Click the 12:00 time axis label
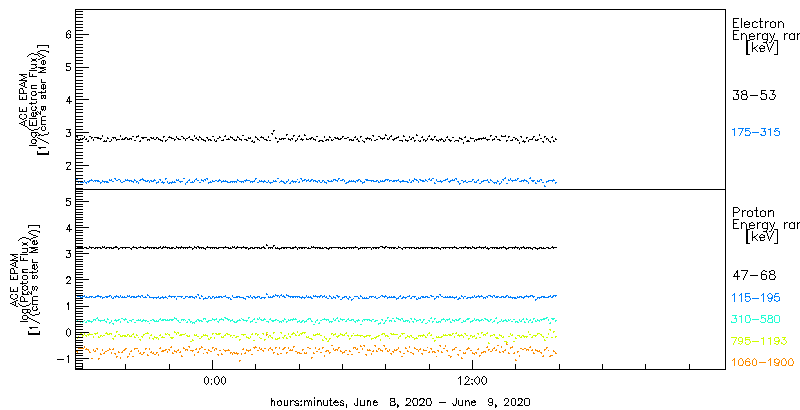The image size is (800, 410). (472, 380)
